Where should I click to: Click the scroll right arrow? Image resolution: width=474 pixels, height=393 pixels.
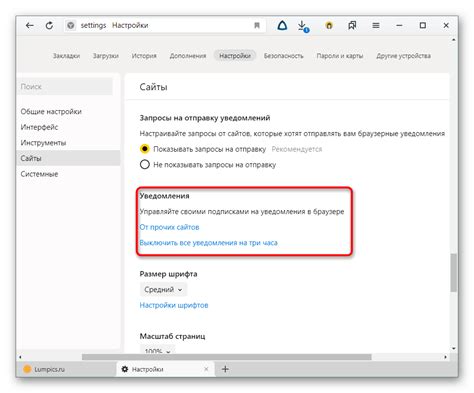coord(446,357)
